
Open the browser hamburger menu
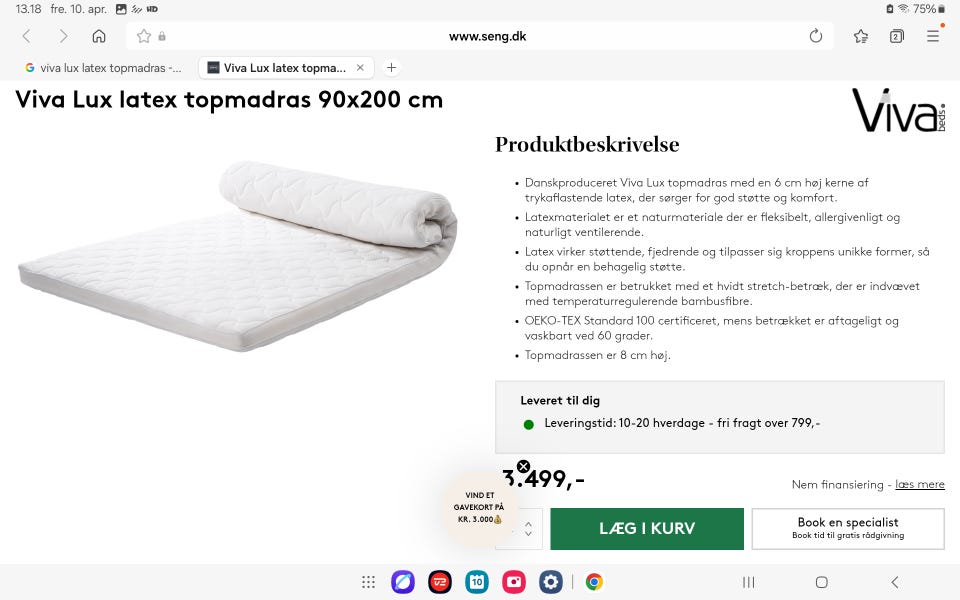click(x=932, y=36)
